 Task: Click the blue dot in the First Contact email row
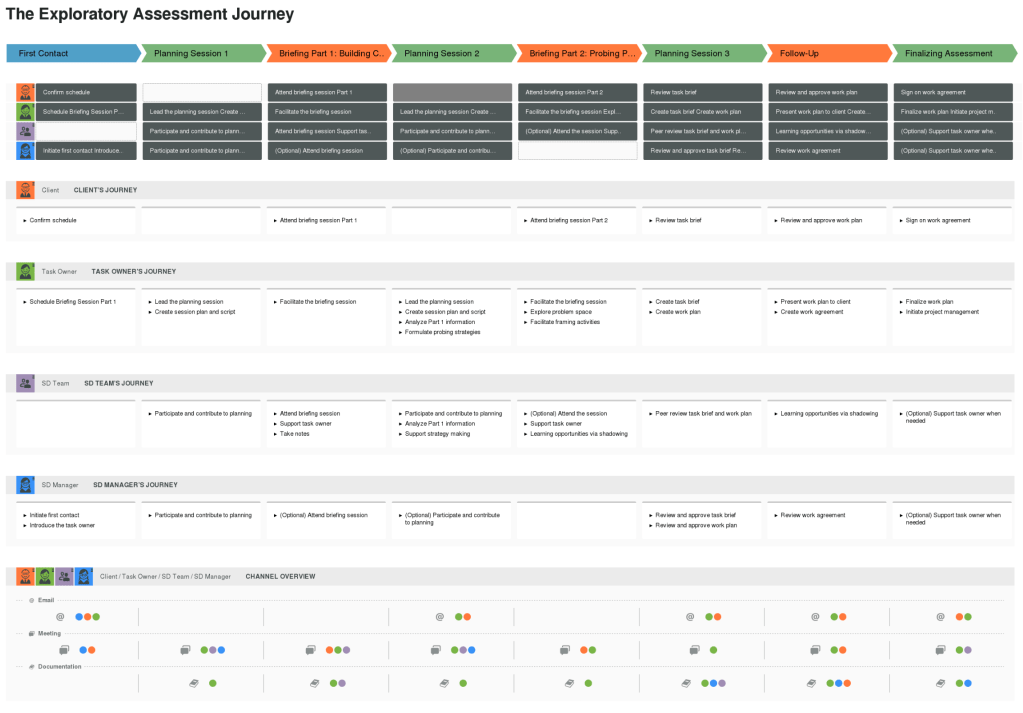(x=79, y=617)
